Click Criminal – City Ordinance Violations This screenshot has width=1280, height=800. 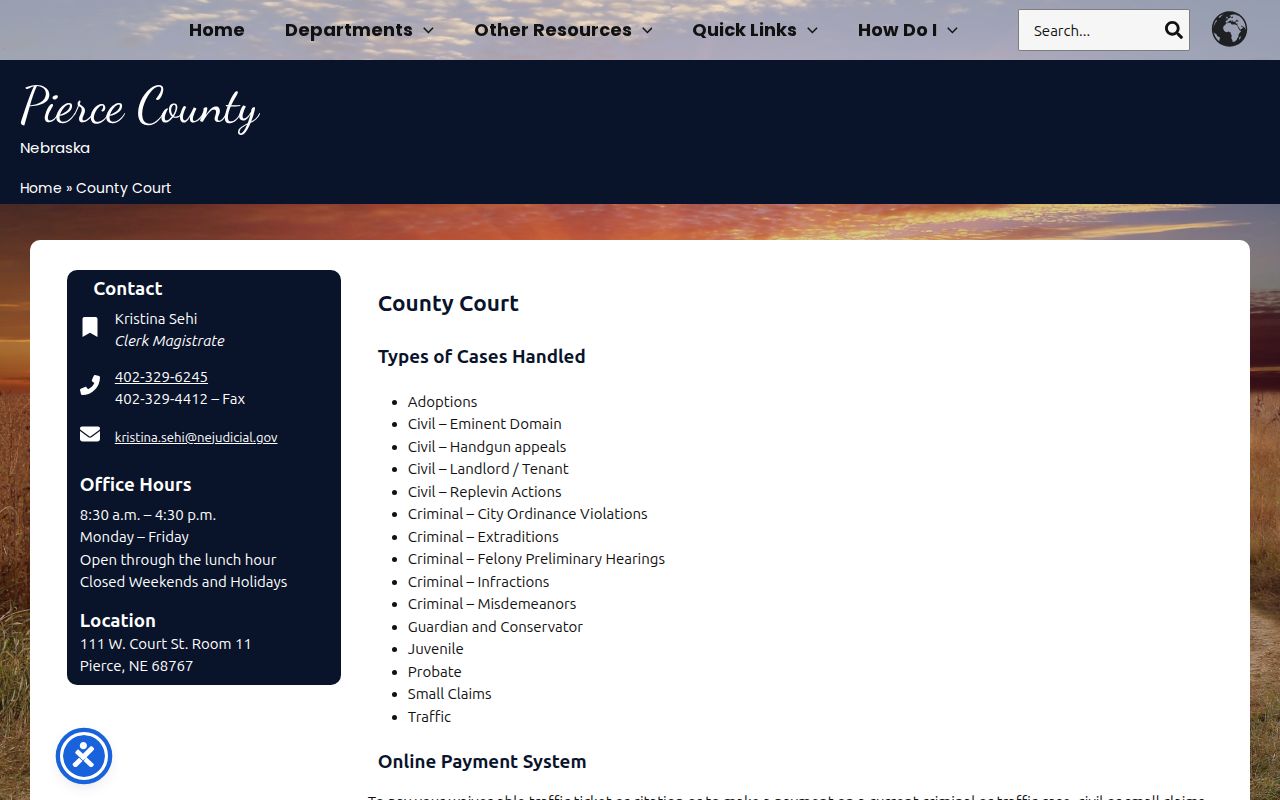527,514
